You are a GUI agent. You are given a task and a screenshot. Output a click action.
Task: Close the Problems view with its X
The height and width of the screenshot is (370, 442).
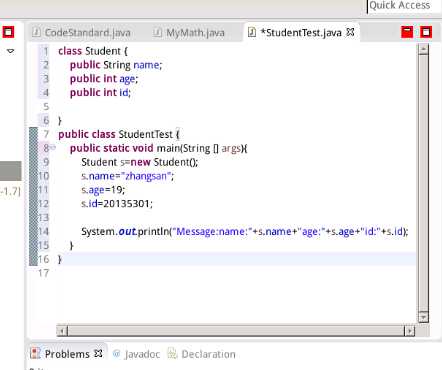(x=98, y=353)
